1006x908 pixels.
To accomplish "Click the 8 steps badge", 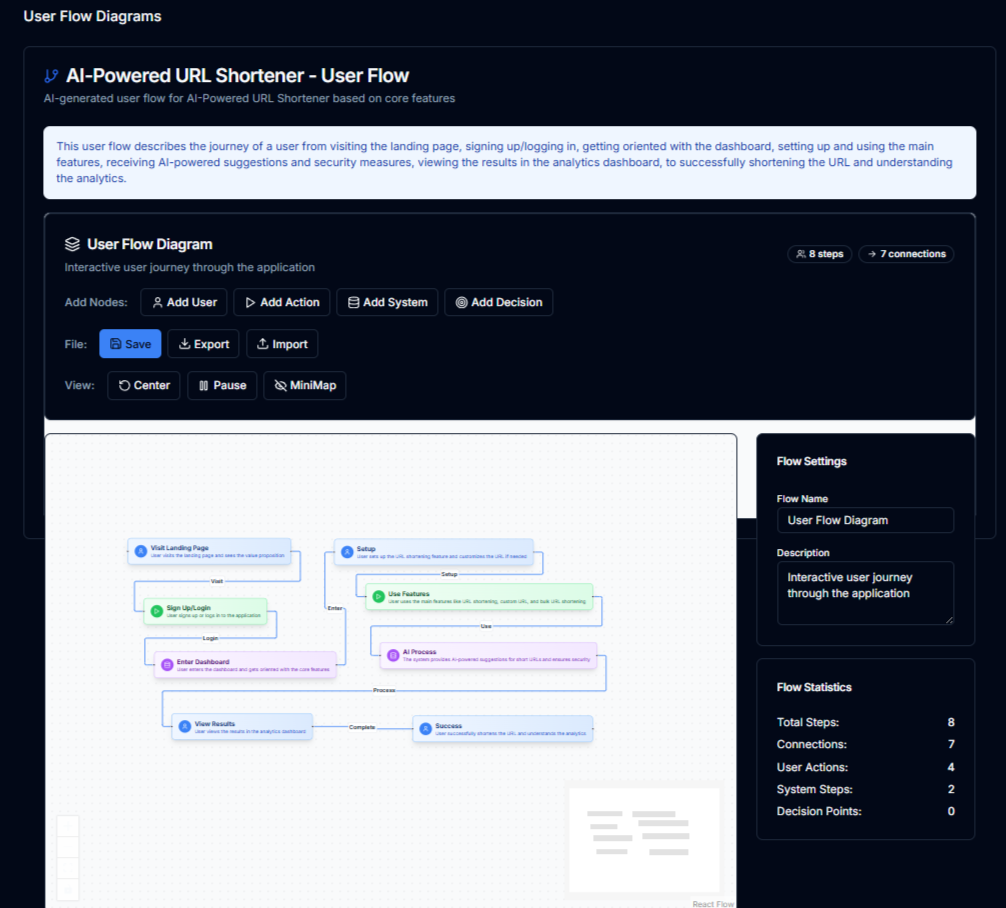I will click(x=819, y=254).
